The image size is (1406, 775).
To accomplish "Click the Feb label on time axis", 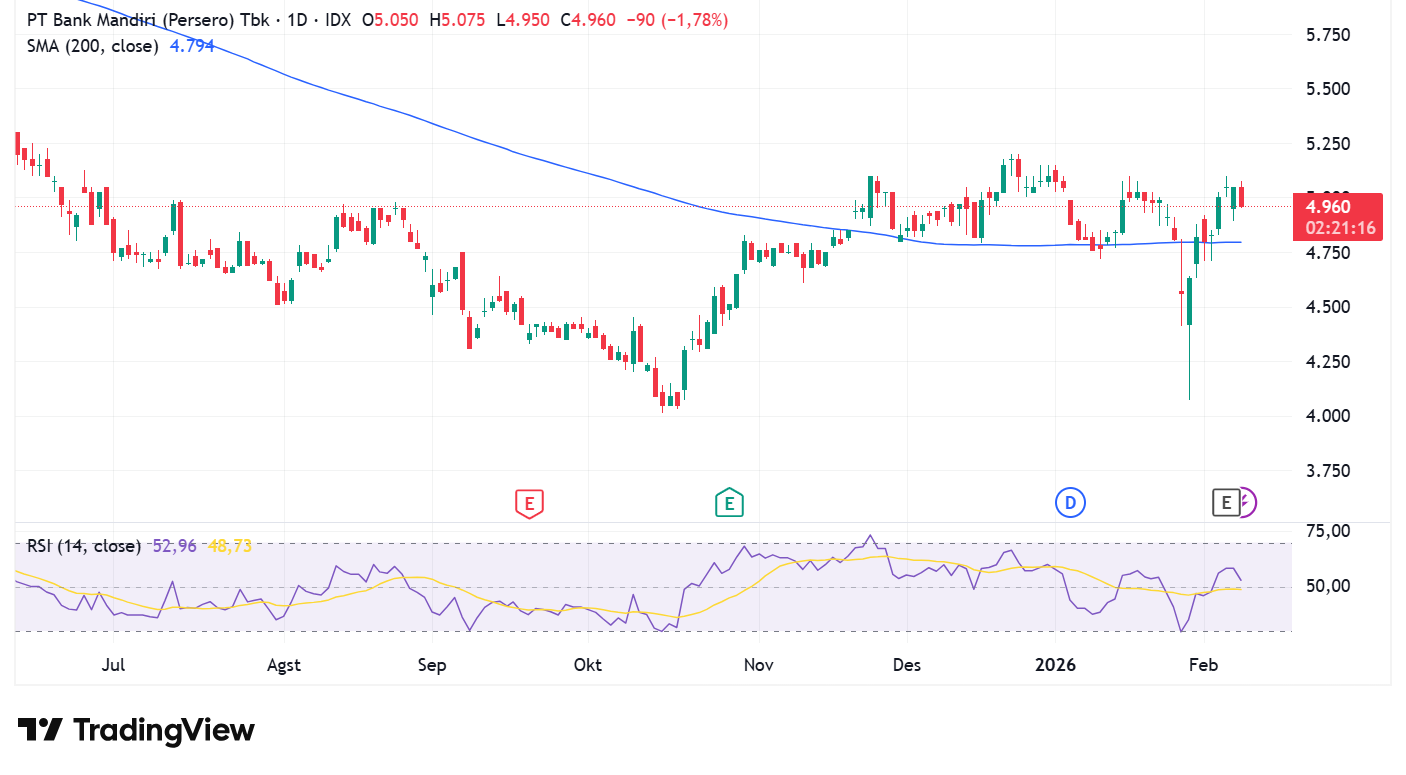I will point(1202,665).
